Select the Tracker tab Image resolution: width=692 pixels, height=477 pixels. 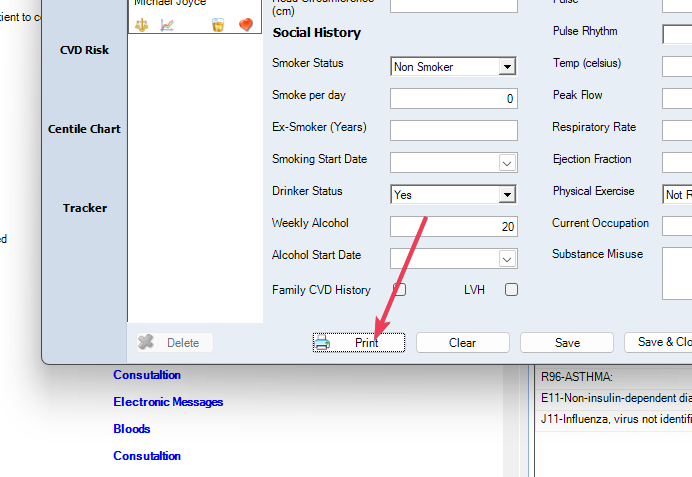(84, 208)
